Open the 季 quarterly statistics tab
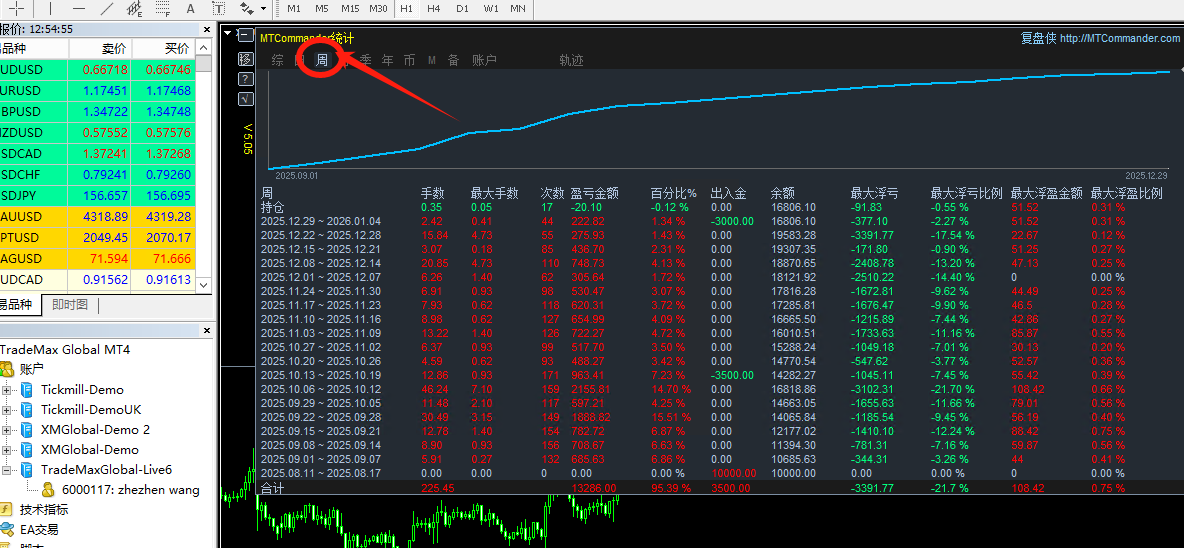This screenshot has height=548, width=1184. (x=365, y=60)
